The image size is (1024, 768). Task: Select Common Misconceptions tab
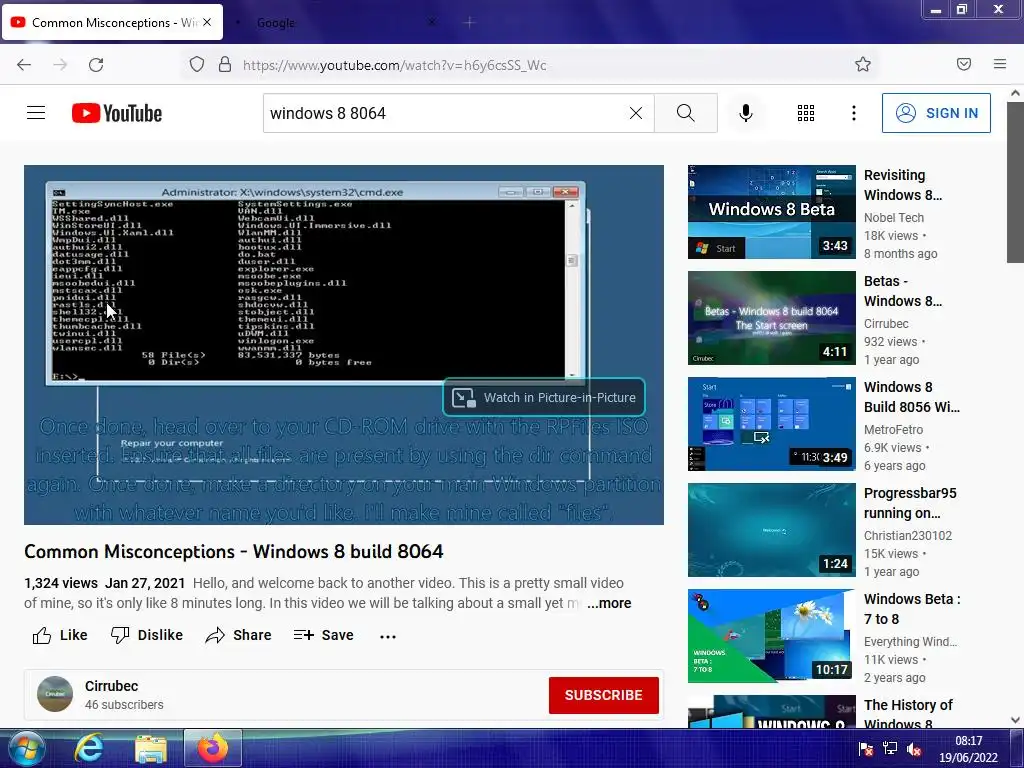coord(111,22)
